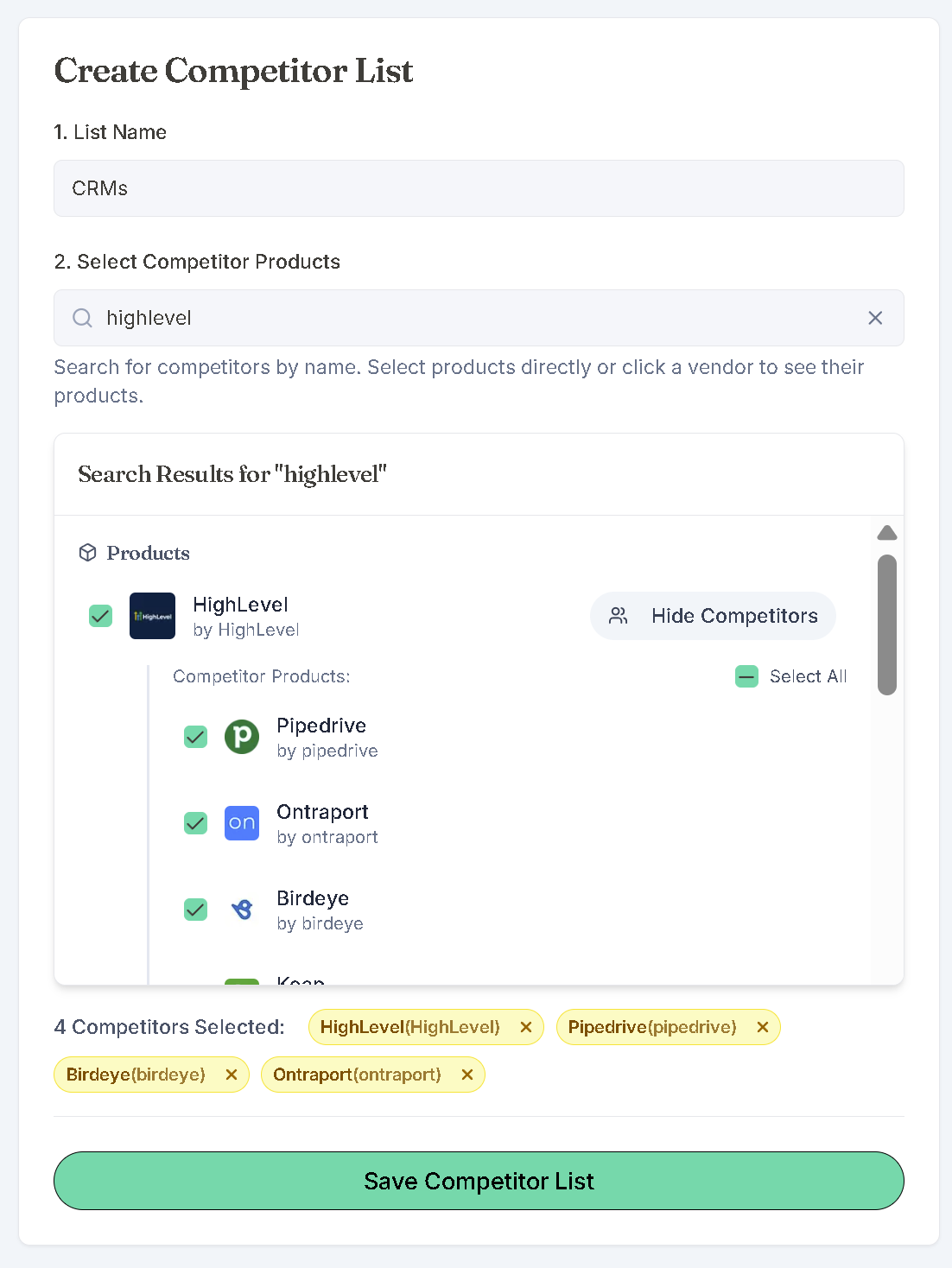
Task: Click the 'by HighLevel' vendor text
Action: (246, 630)
